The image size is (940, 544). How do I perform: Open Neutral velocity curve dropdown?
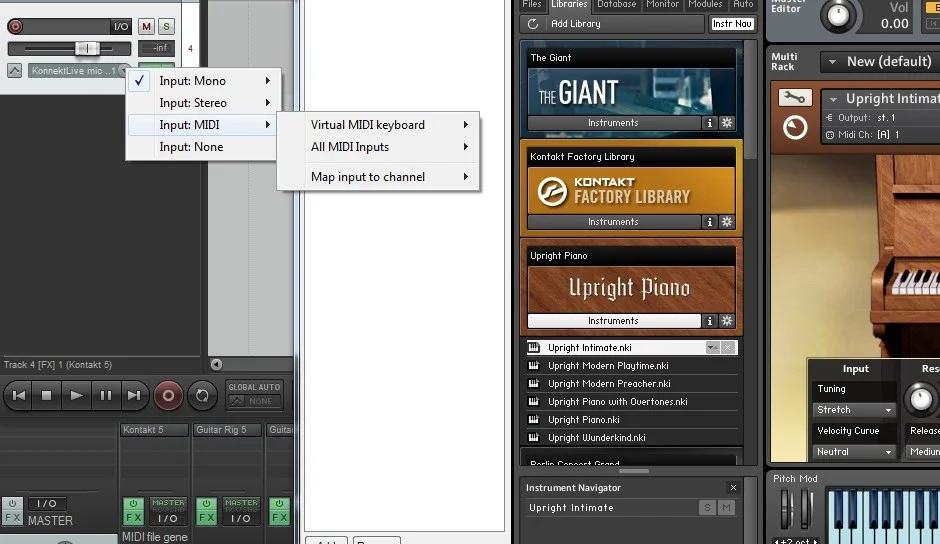[x=854, y=452]
